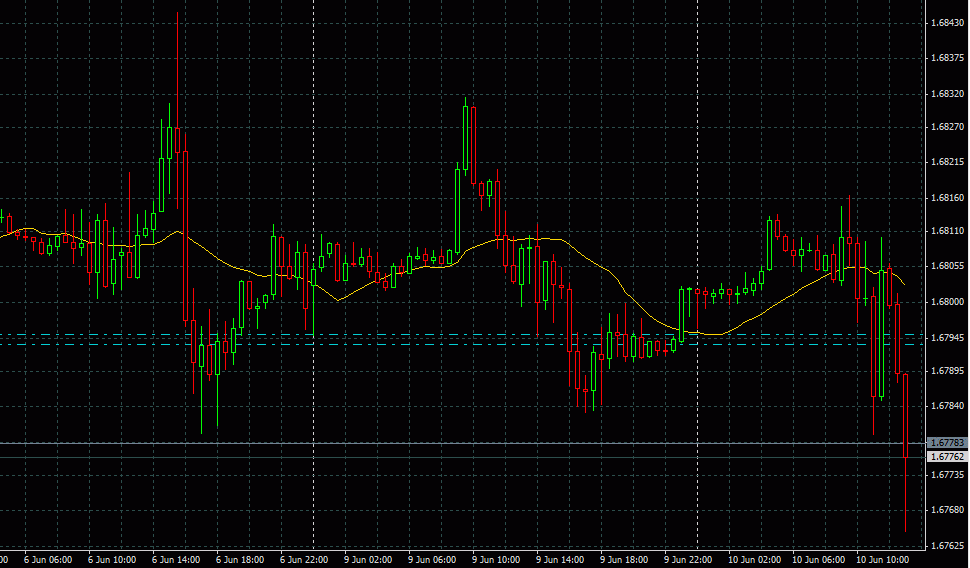Select the 10 Jun 10:00 time label

pyautogui.click(x=883, y=560)
